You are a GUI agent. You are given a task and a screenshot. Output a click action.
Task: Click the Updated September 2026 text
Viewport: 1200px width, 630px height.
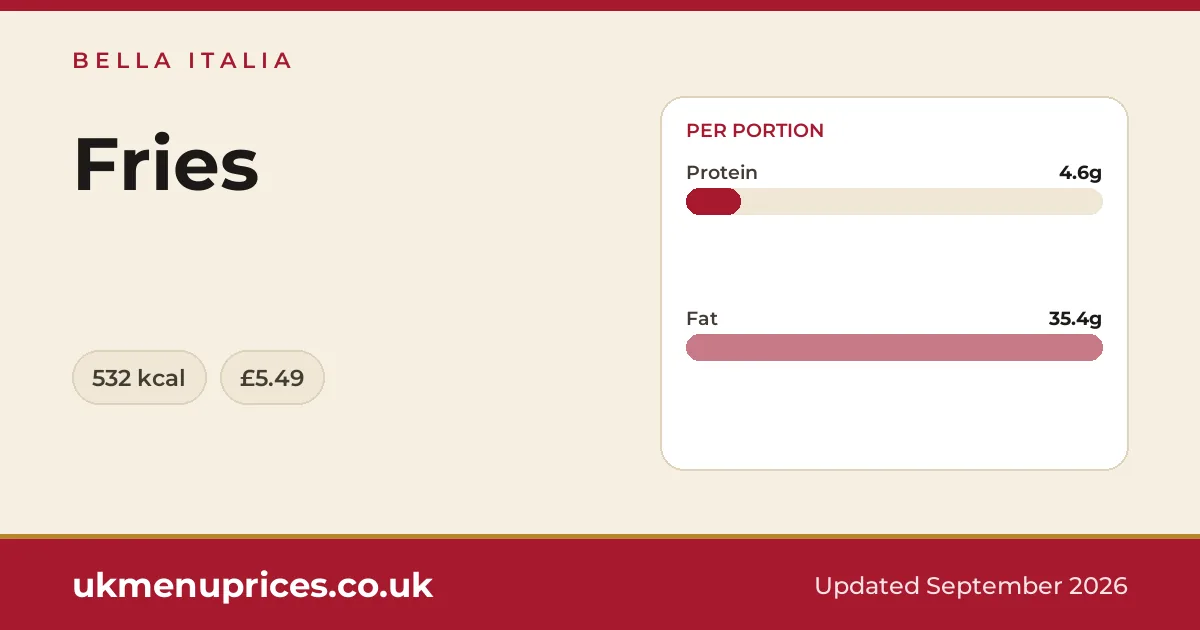coord(971,586)
